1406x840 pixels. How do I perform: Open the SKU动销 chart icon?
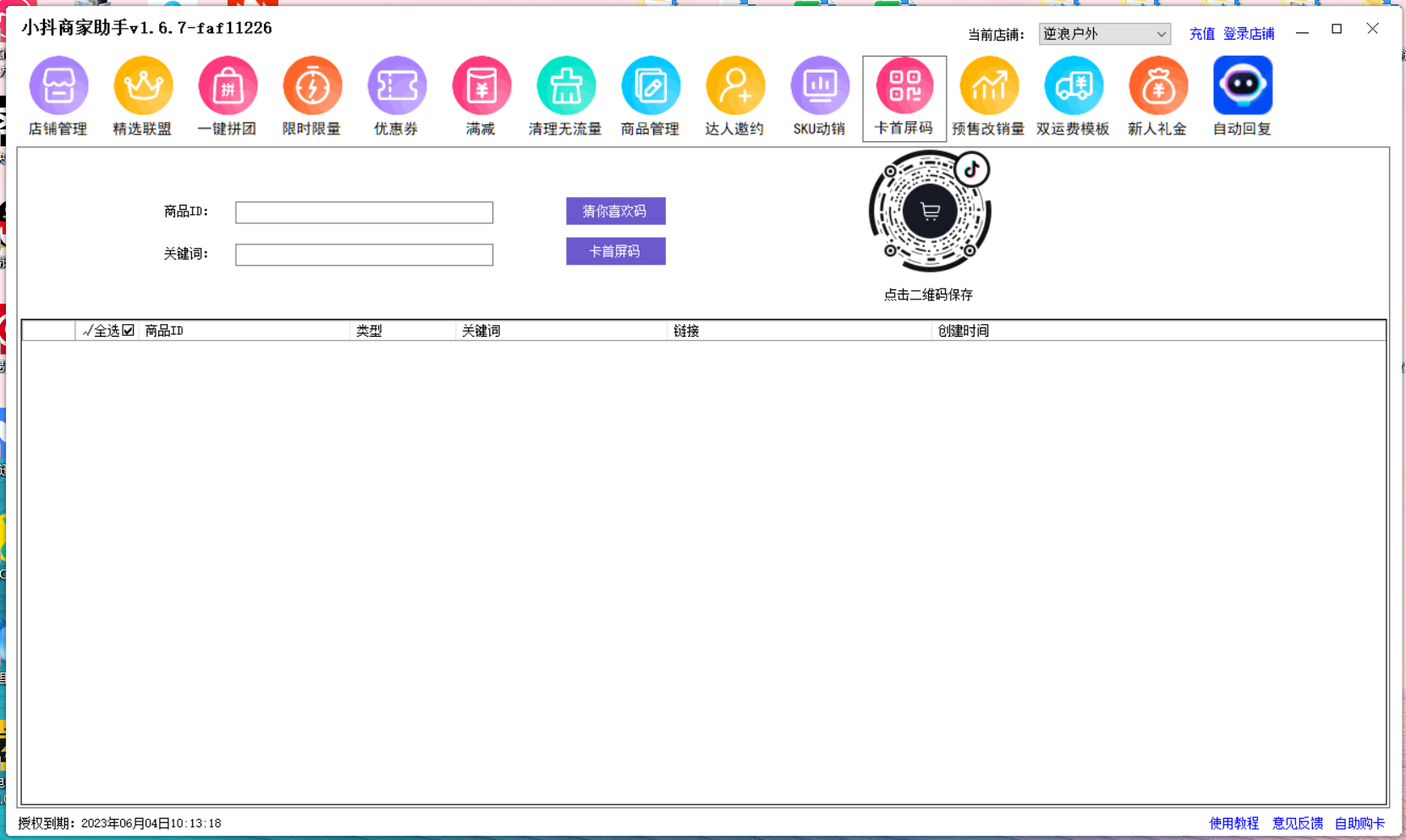click(820, 85)
